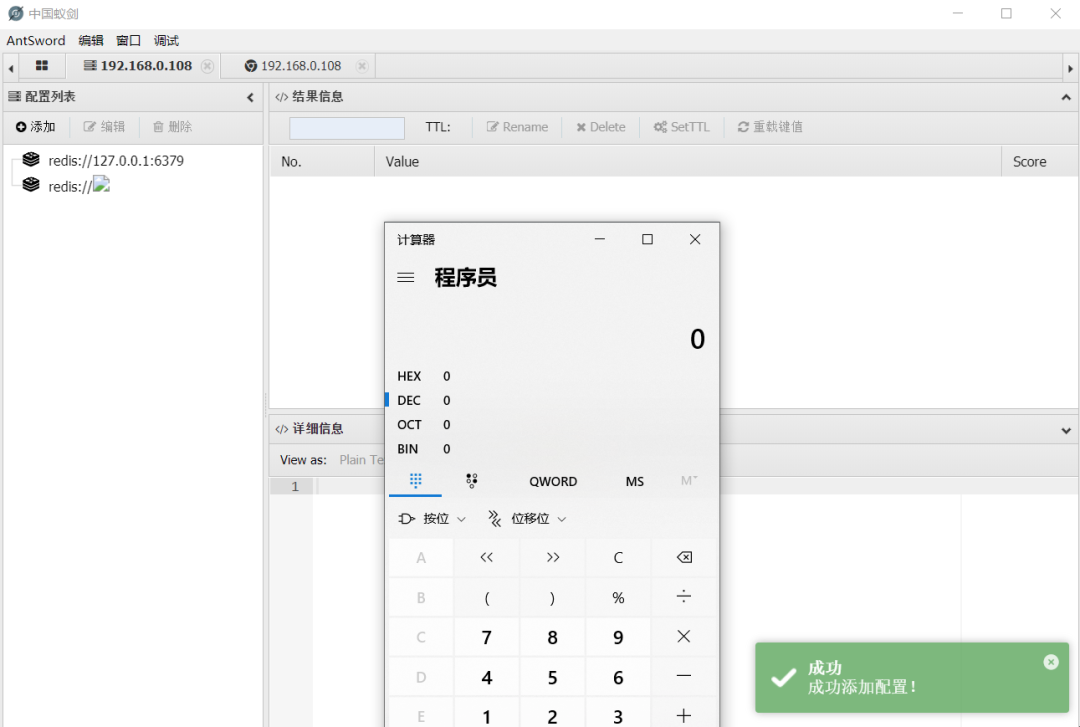This screenshot has width=1080, height=727.
Task: Switch to the bit toggling keypad
Action: (472, 481)
